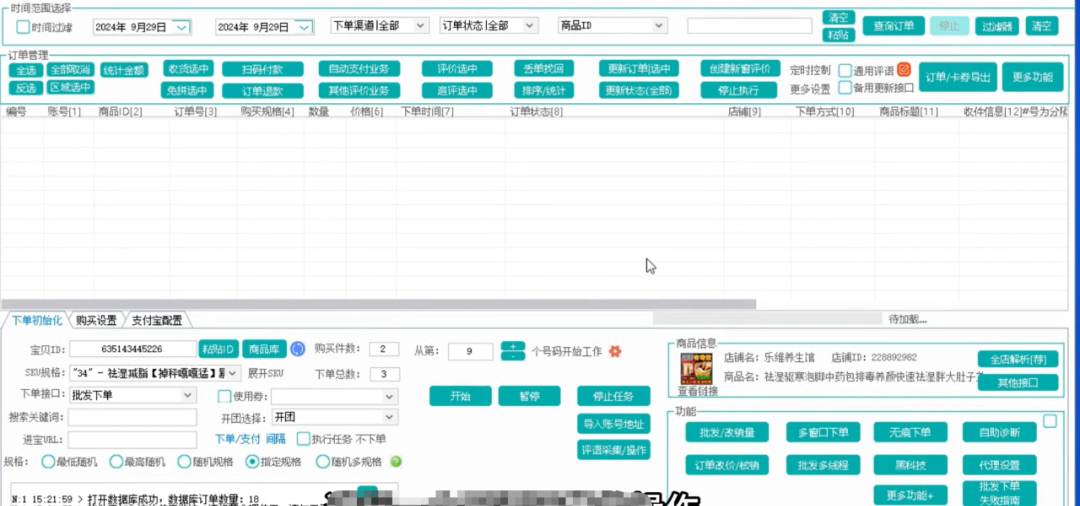
Task: Open the orange gear settings icon
Action: 615,351
